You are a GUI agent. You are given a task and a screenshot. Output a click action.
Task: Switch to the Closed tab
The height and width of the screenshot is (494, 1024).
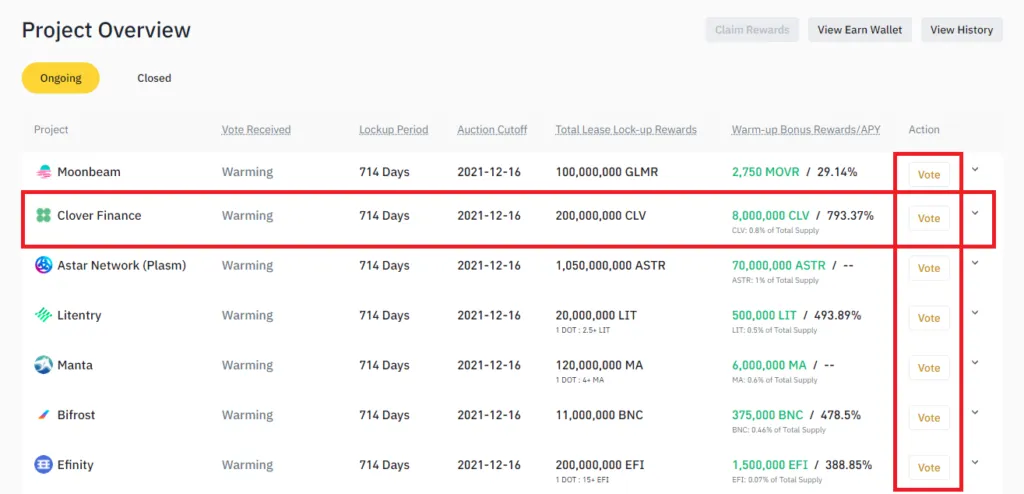(x=154, y=78)
